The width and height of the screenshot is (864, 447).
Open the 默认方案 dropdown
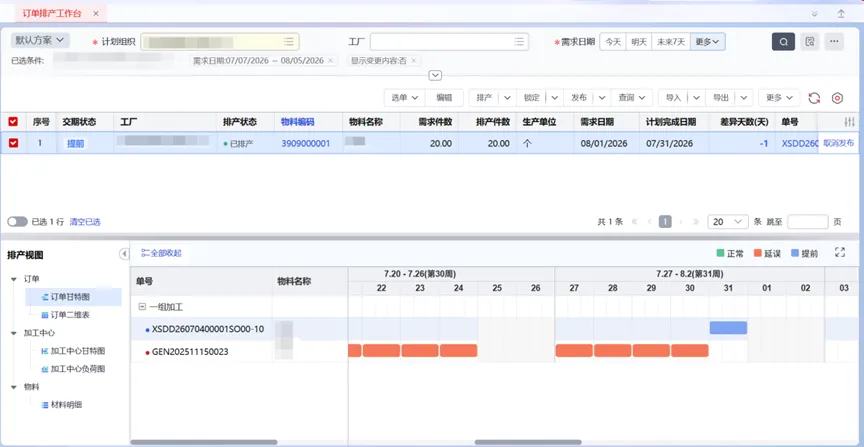click(40, 40)
